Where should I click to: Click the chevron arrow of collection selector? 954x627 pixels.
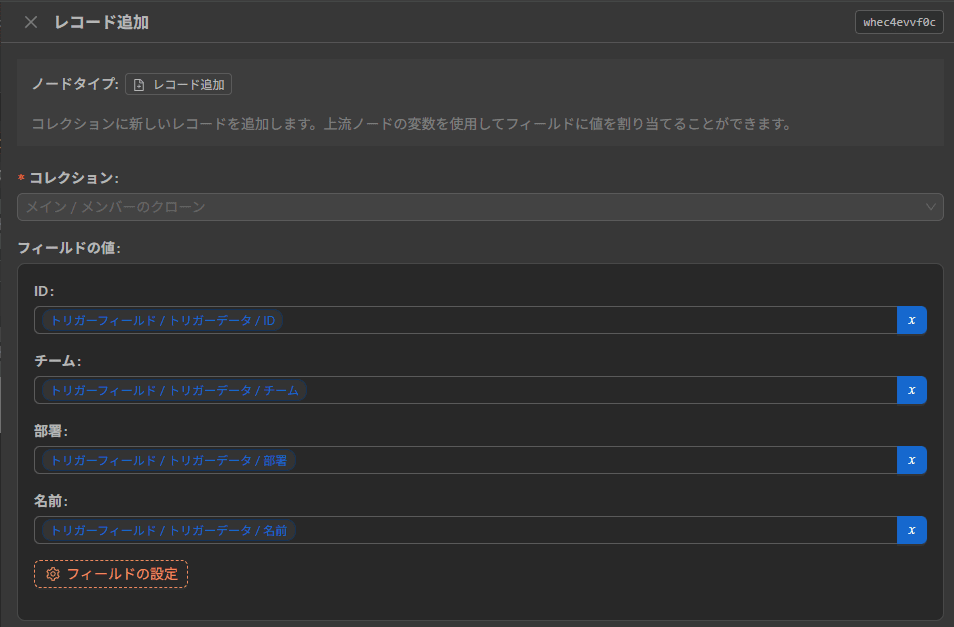click(930, 207)
